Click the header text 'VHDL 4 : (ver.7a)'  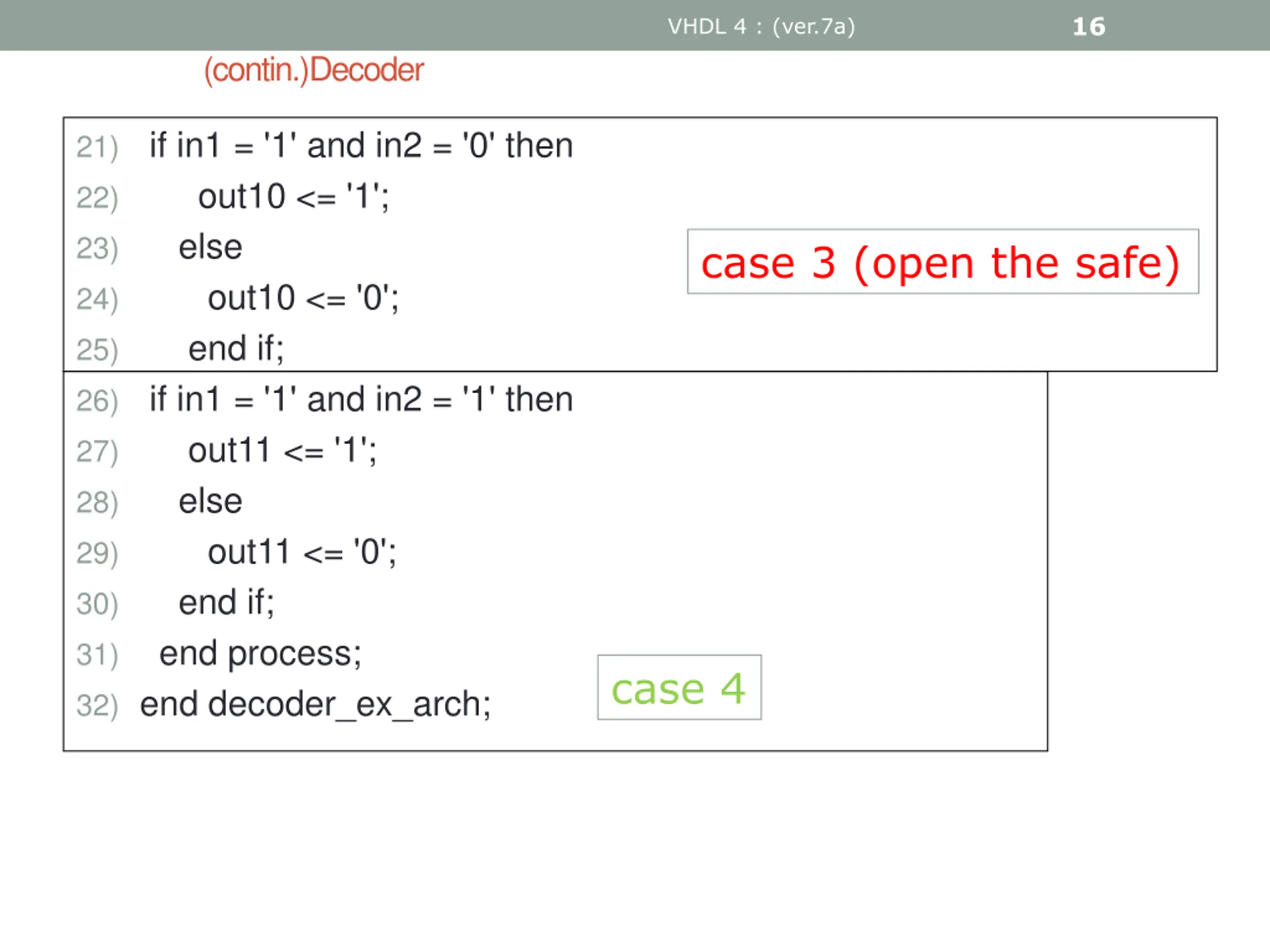point(762,26)
